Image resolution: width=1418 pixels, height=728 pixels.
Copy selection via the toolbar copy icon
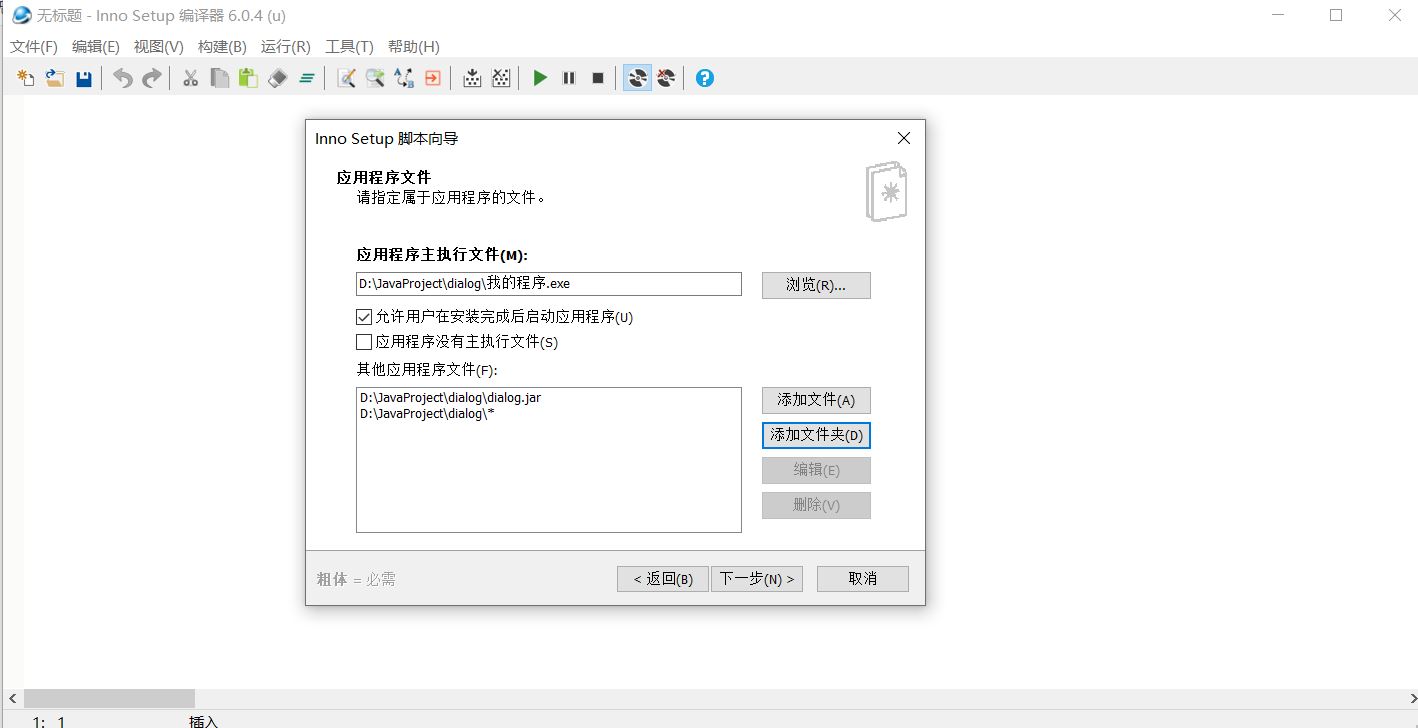219,78
